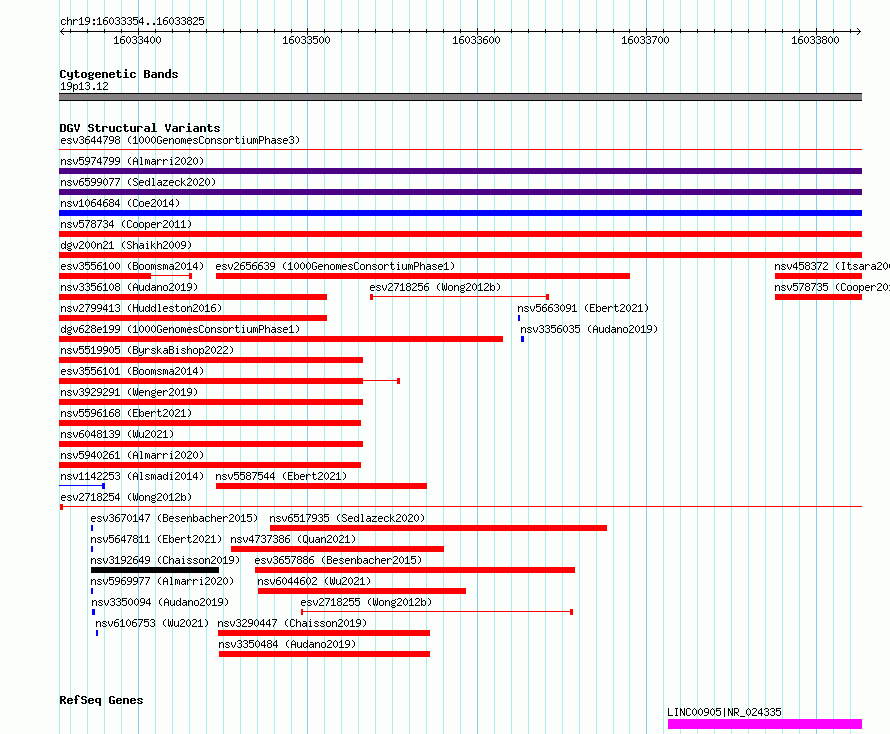The image size is (890, 734).
Task: Click ruler position 16033800
Action: 815,40
